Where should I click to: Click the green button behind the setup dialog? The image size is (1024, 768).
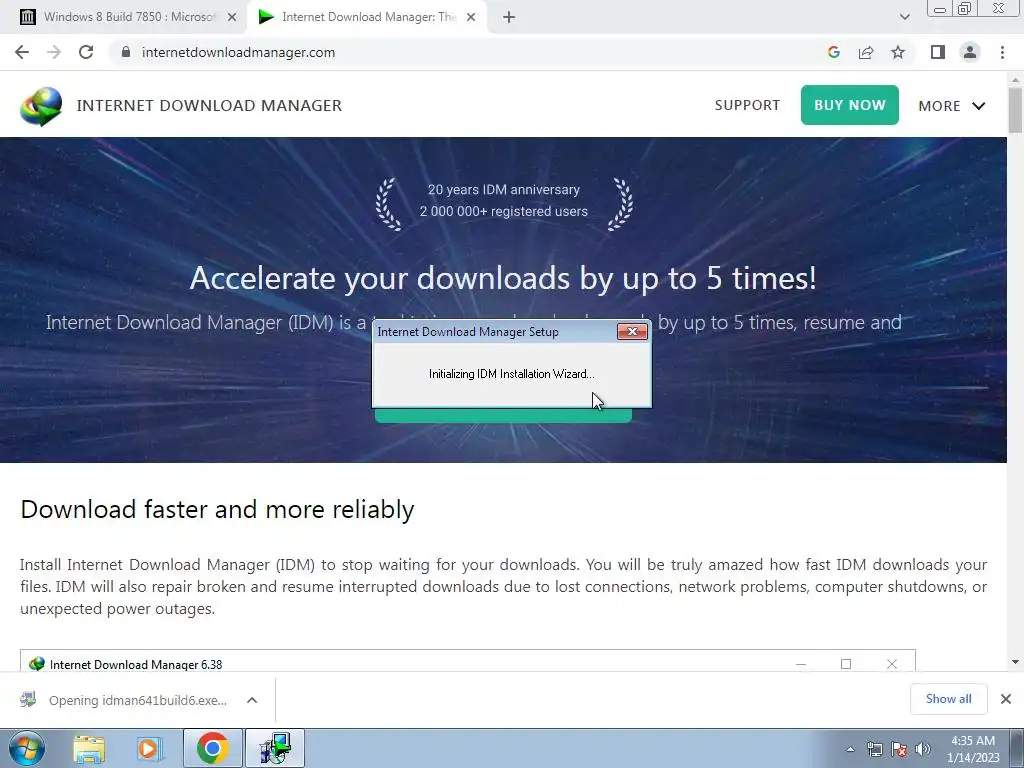pos(503,416)
